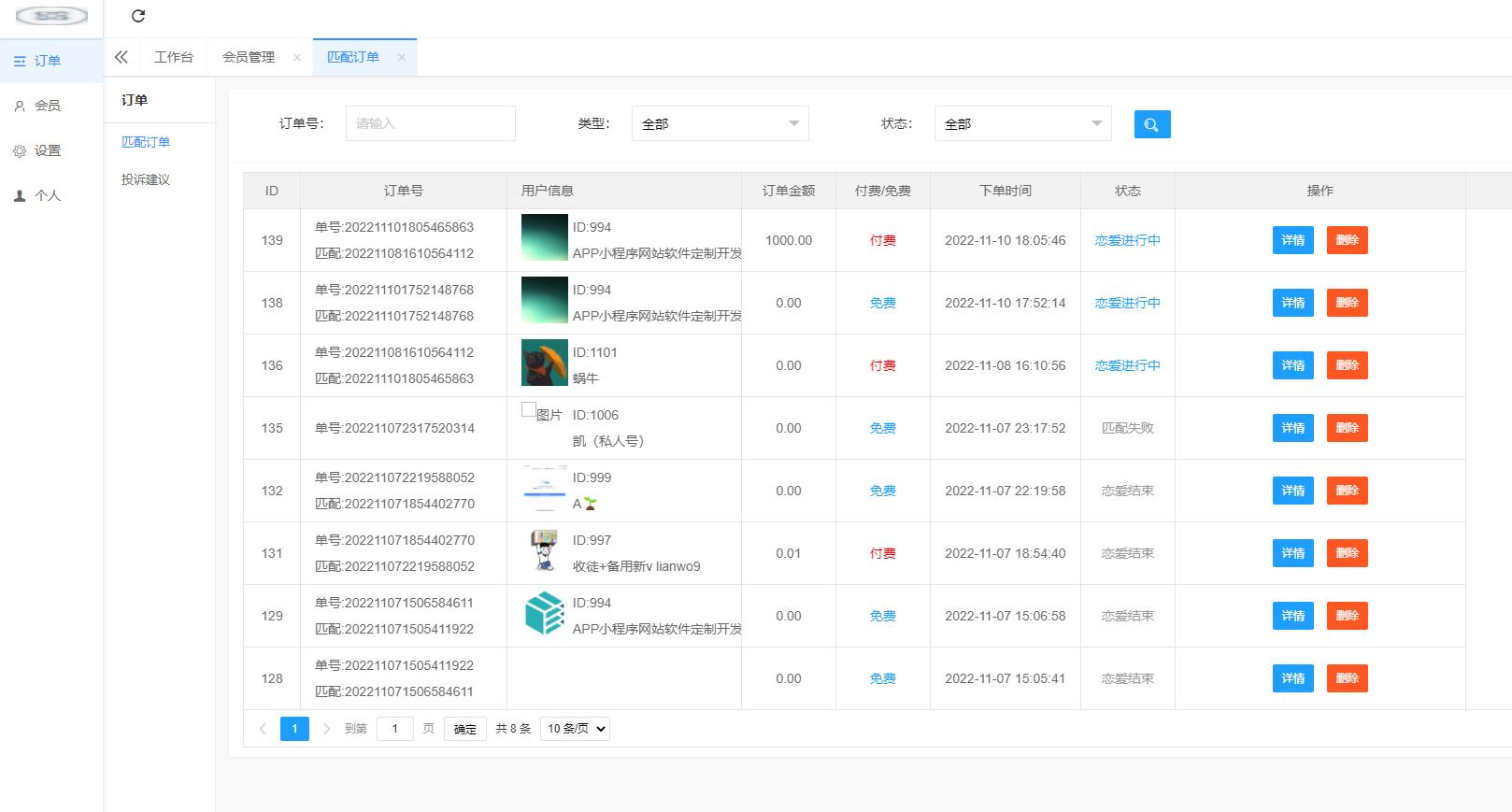Close the 匹配订单 tab
The image size is (1512, 812).
click(x=402, y=58)
